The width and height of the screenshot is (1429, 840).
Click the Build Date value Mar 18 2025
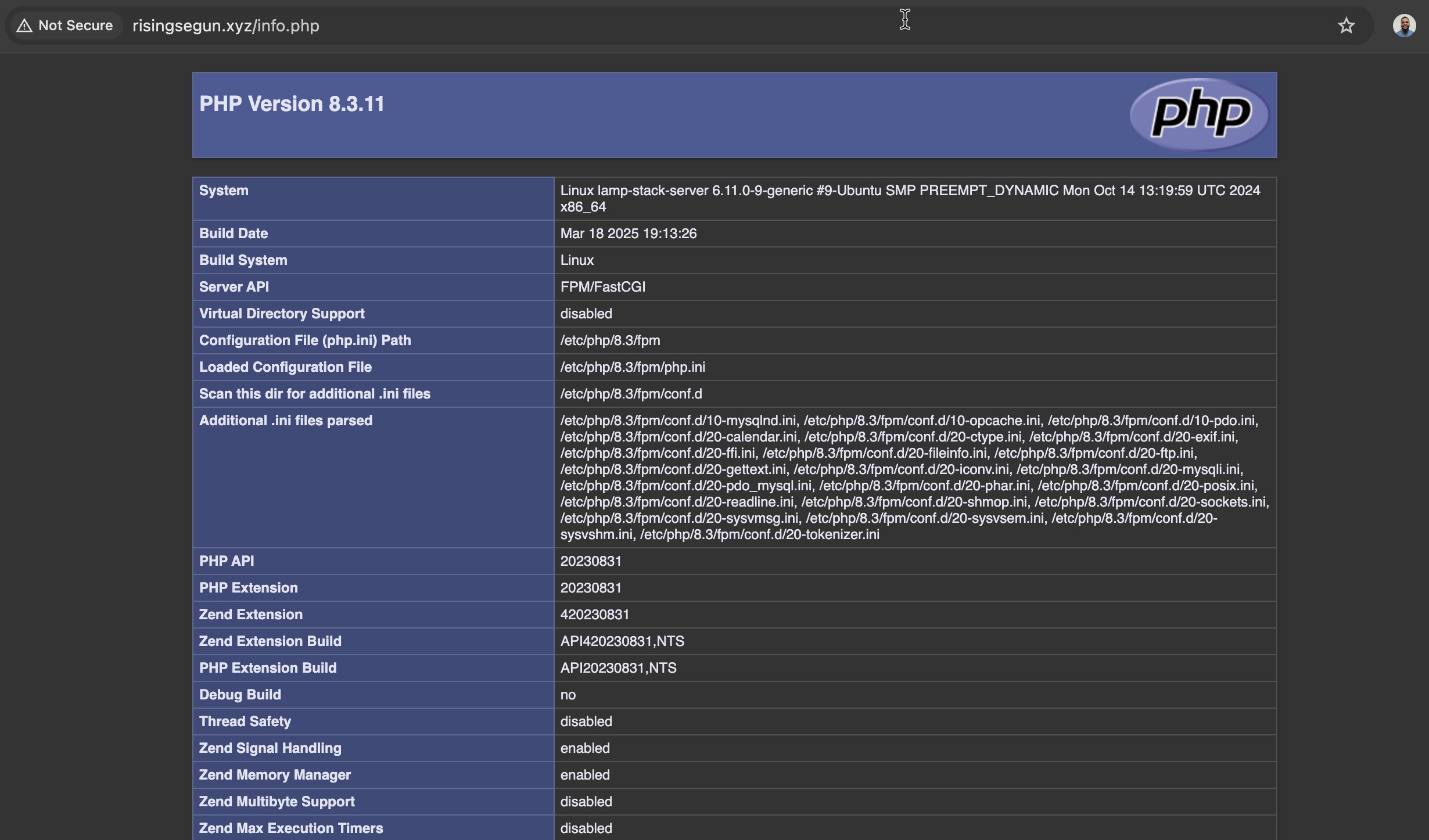click(x=628, y=234)
